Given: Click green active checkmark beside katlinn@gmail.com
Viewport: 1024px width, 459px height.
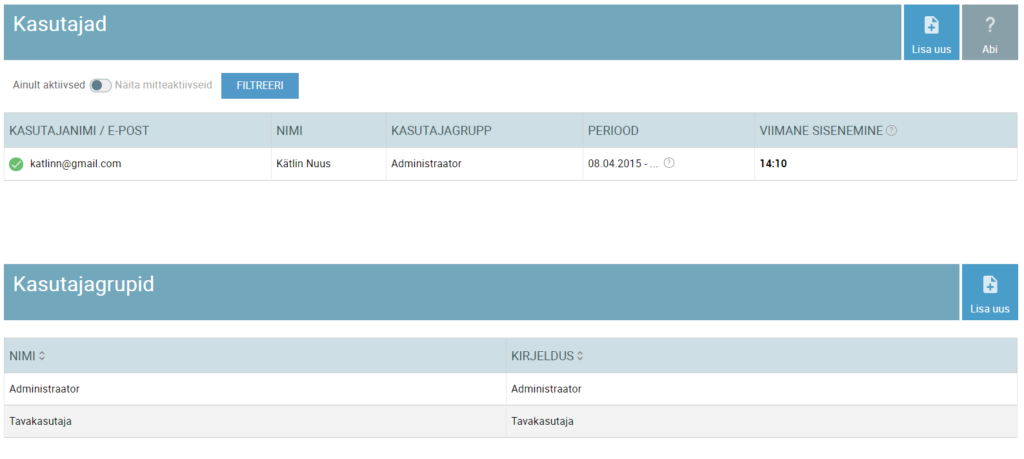Looking at the screenshot, I should (16, 164).
